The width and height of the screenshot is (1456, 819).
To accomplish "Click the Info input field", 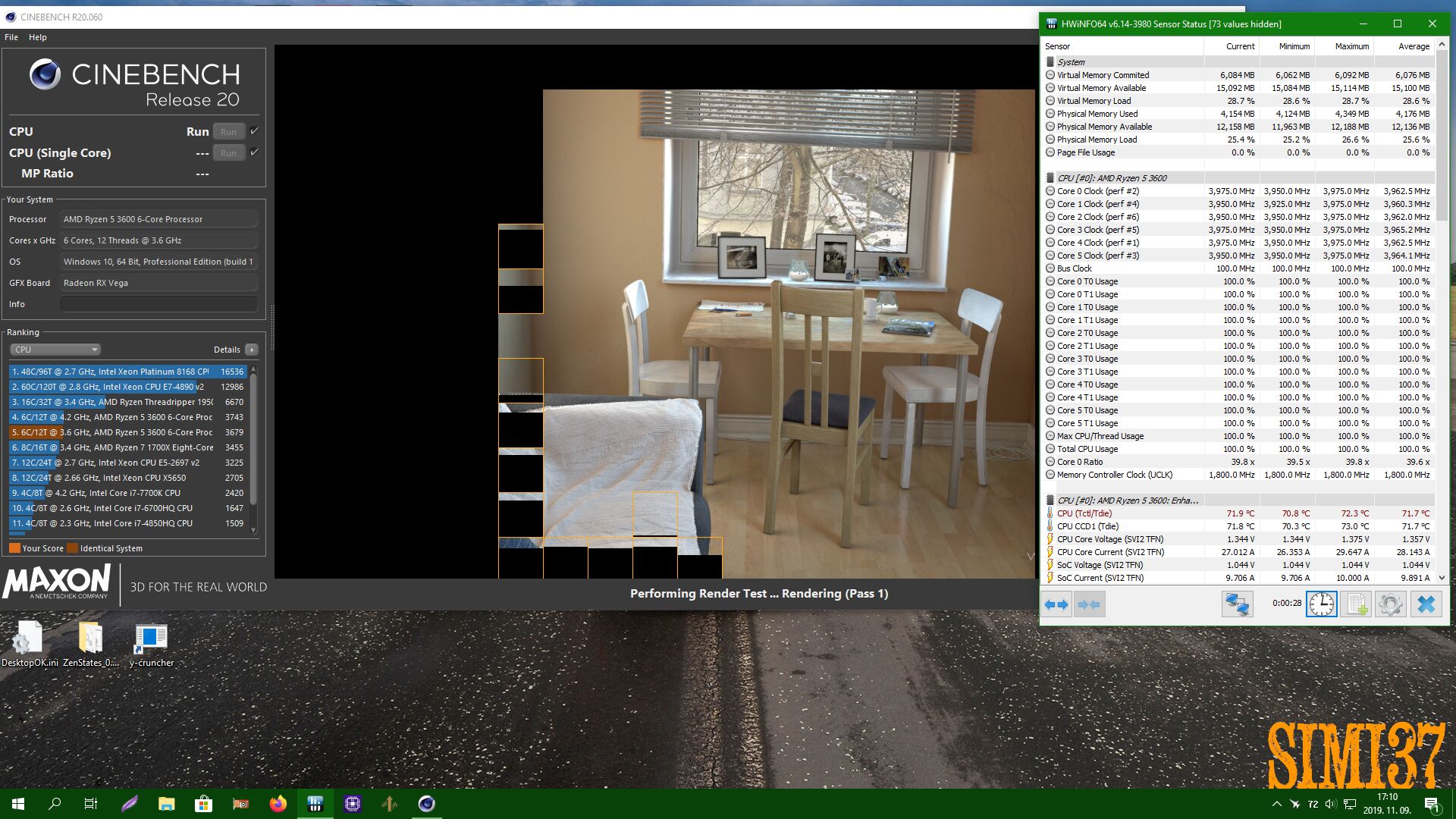I will coord(158,304).
